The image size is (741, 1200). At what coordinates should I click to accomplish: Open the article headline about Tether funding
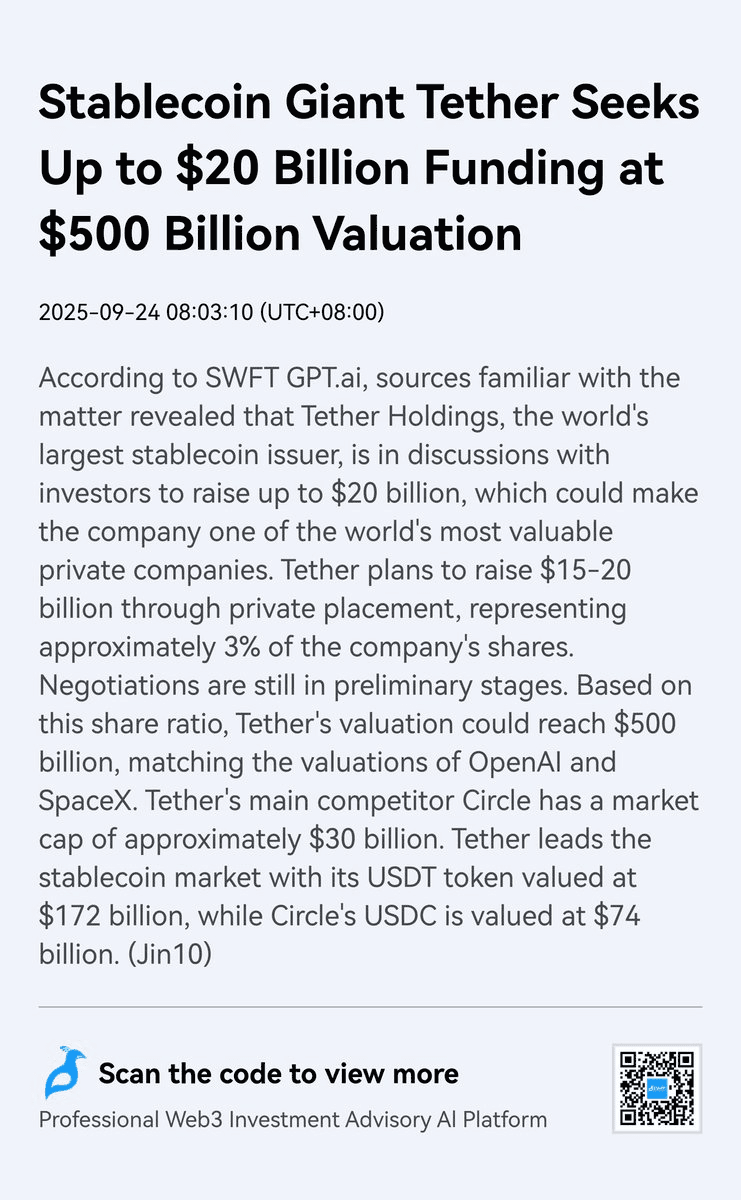coord(369,170)
